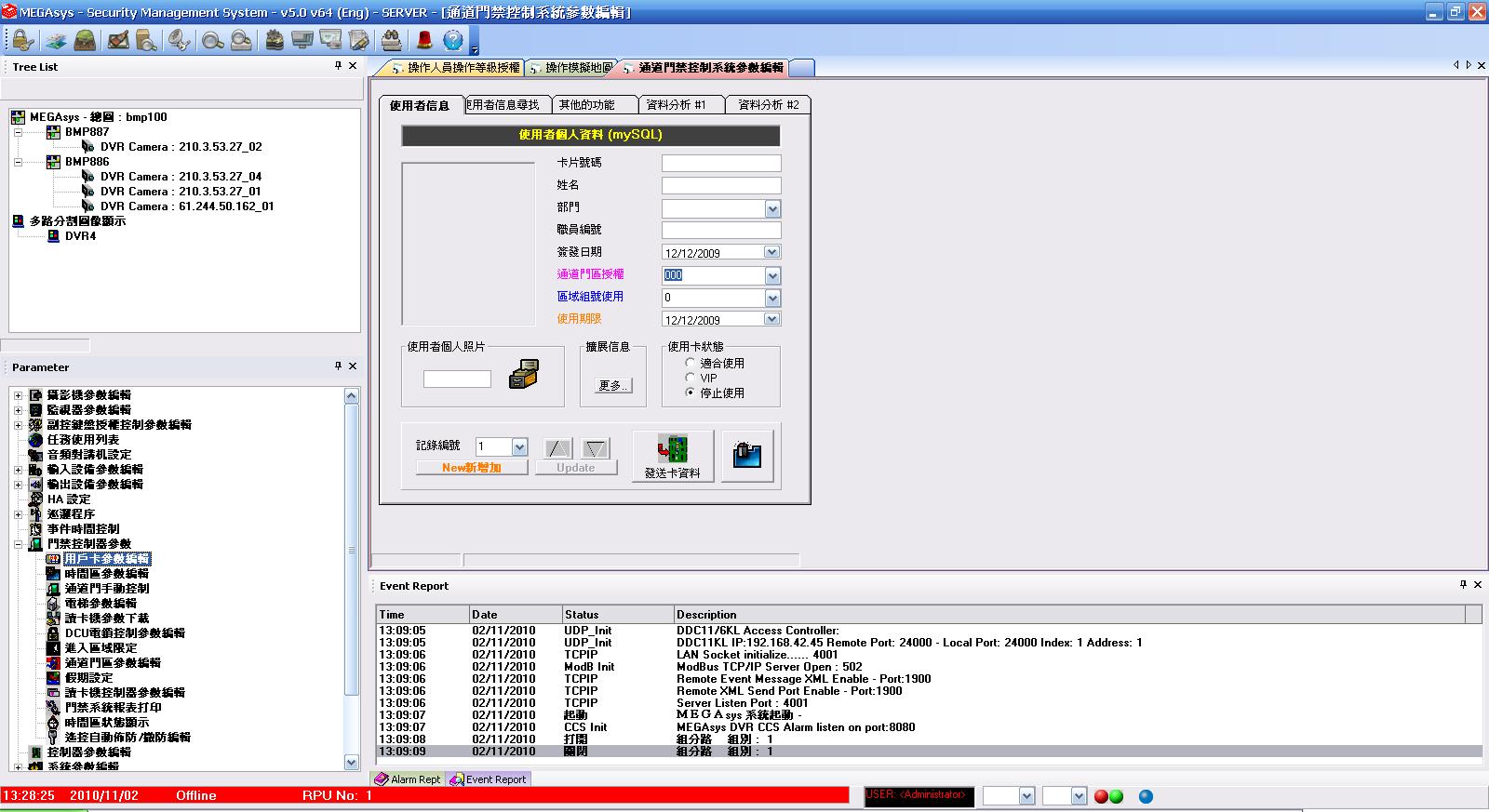1489x812 pixels.
Task: Choose the 停止使用 radio button
Action: pyautogui.click(x=691, y=393)
